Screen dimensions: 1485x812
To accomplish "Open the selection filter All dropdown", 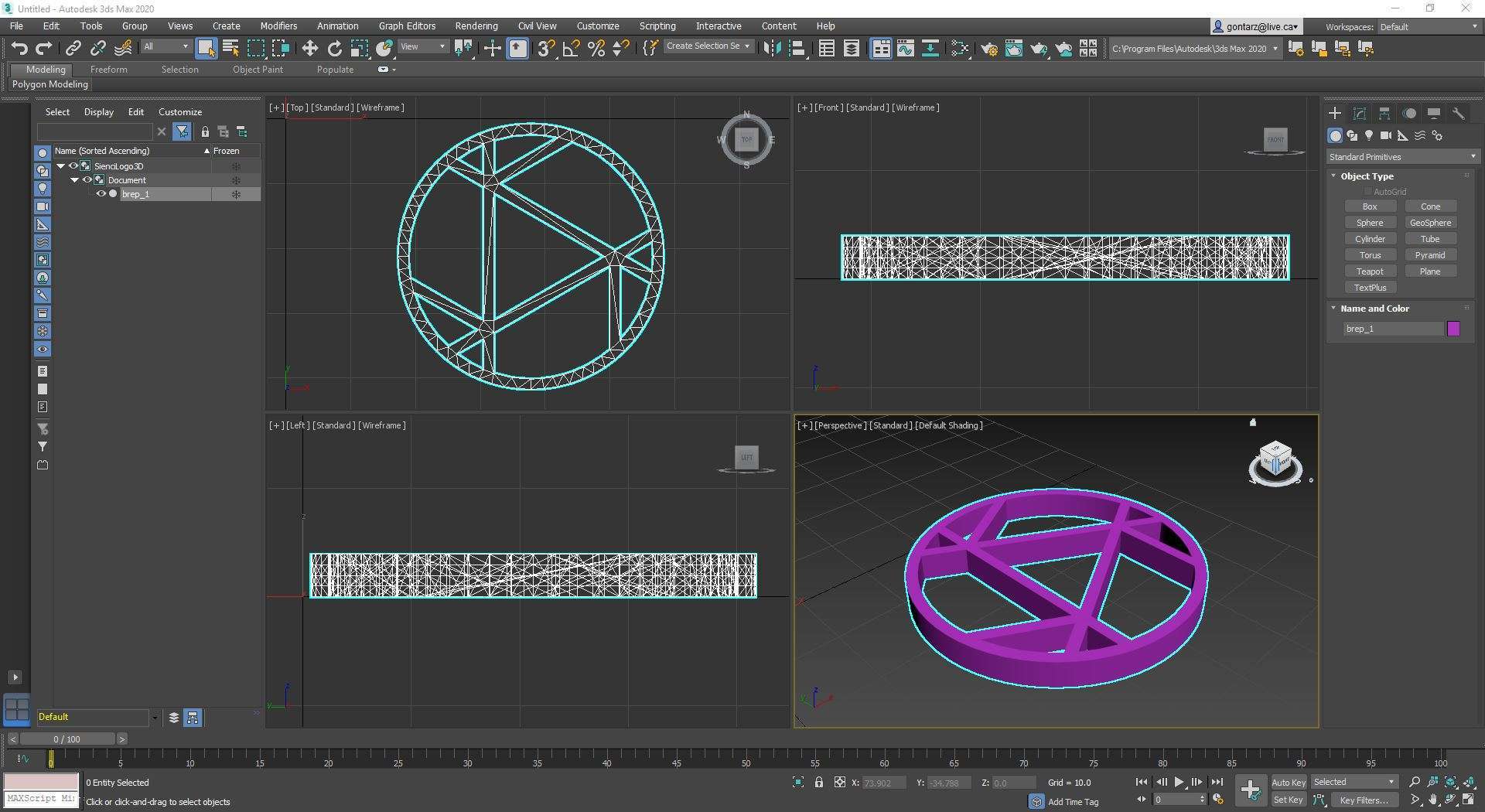I will pyautogui.click(x=166, y=47).
